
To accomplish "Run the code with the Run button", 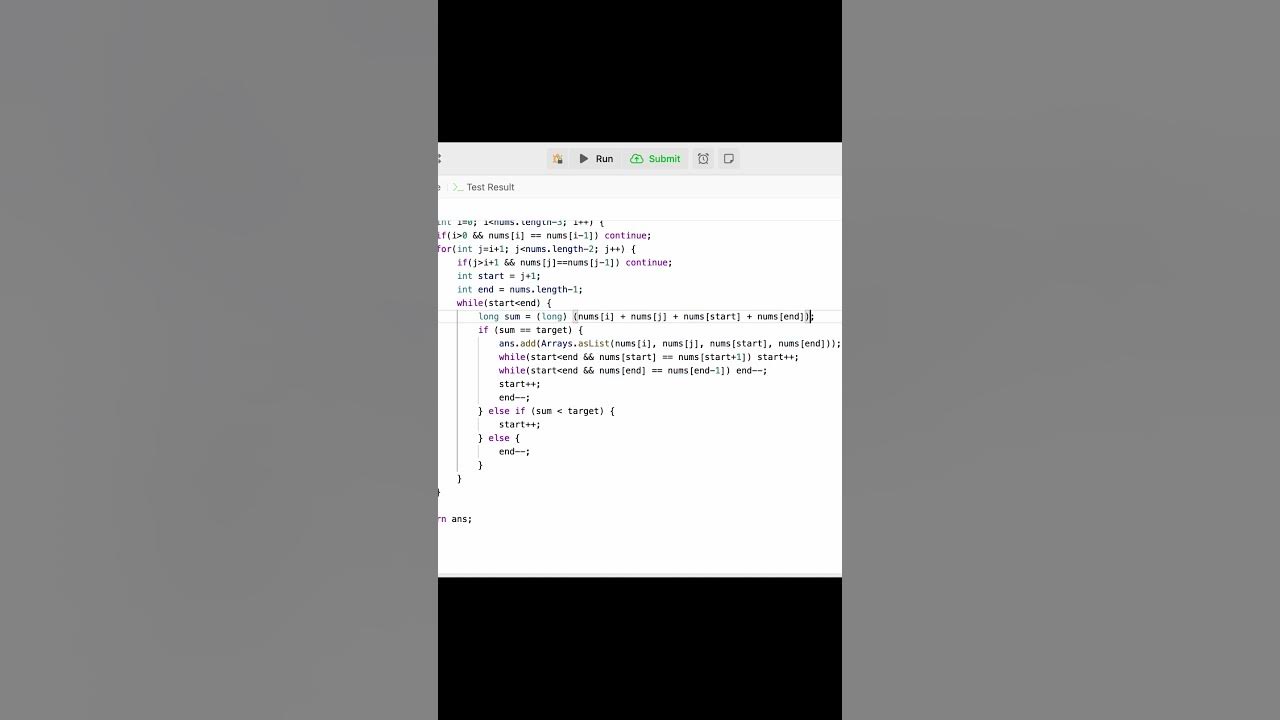I will pos(596,159).
